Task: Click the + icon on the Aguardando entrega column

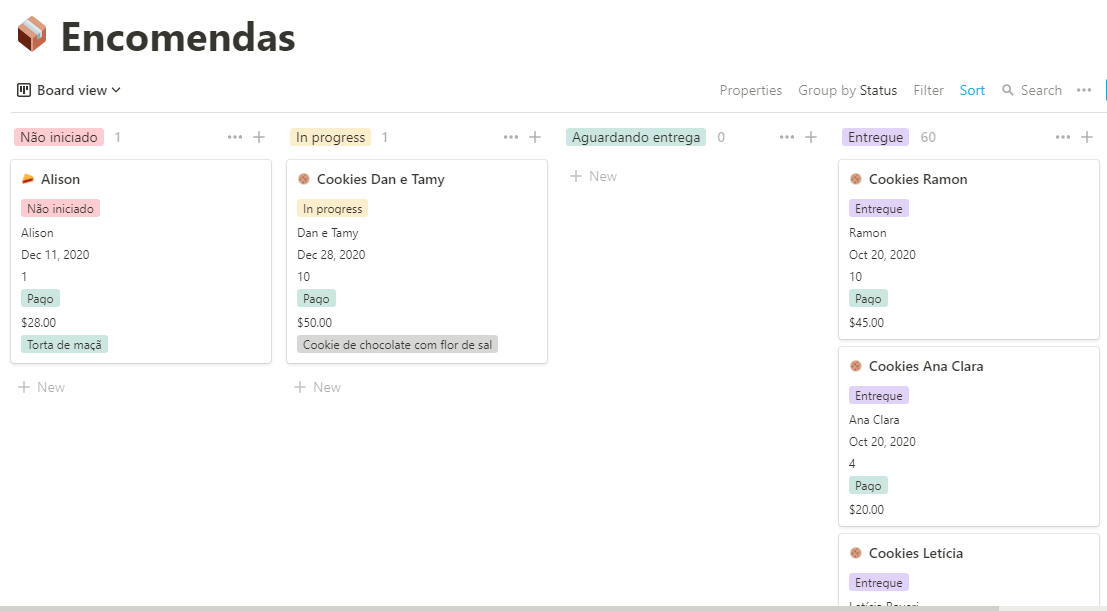Action: point(810,136)
